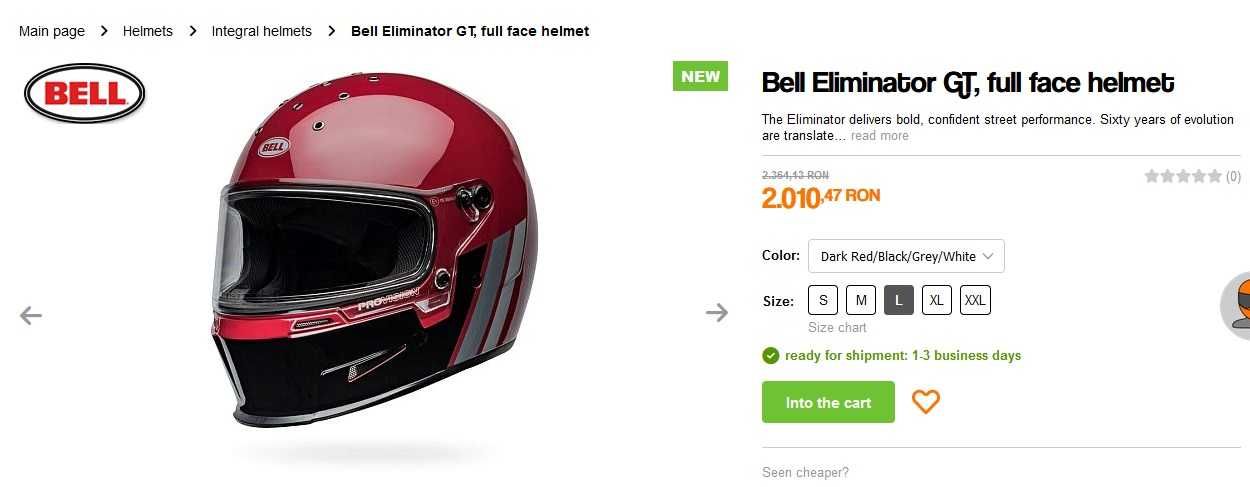Go to Main page breadcrumb
The image size is (1250, 487).
click(x=52, y=31)
